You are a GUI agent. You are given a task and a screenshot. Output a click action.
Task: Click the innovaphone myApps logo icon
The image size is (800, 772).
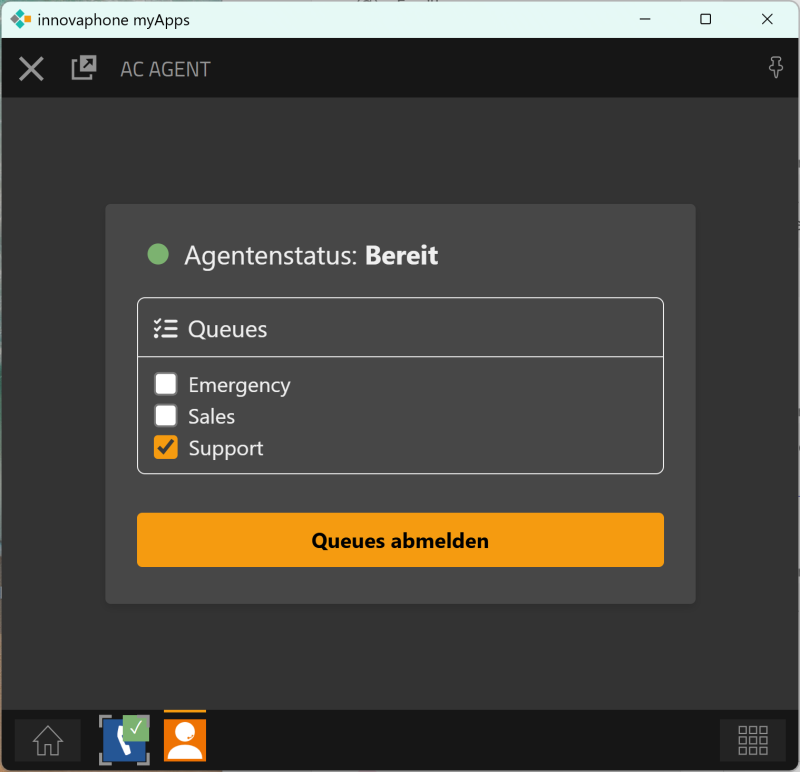point(21,19)
